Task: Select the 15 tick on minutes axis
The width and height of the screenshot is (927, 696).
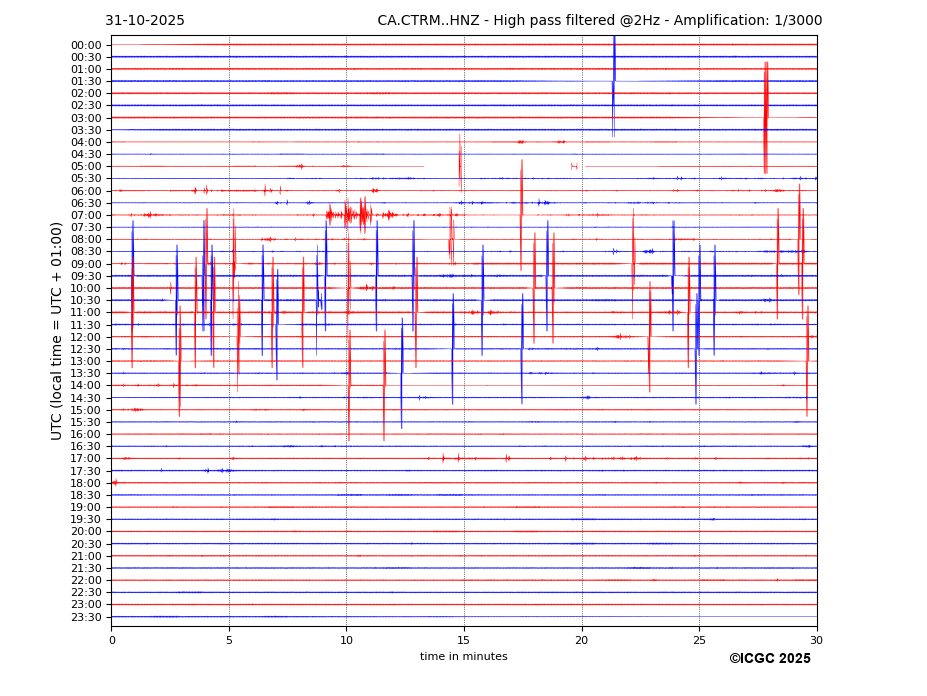Action: (464, 640)
